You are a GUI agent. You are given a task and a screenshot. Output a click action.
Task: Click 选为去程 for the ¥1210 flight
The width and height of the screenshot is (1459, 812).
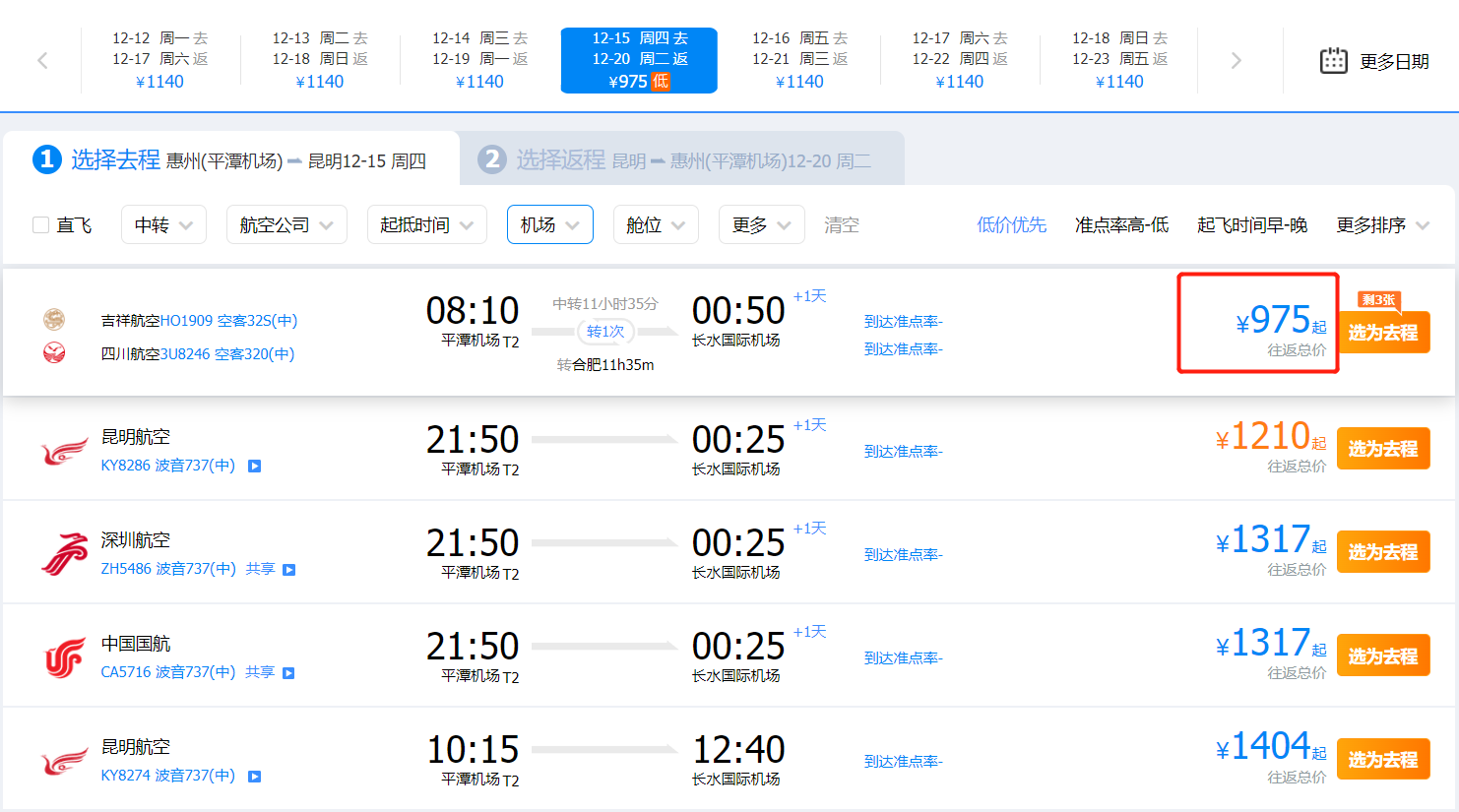[1382, 449]
